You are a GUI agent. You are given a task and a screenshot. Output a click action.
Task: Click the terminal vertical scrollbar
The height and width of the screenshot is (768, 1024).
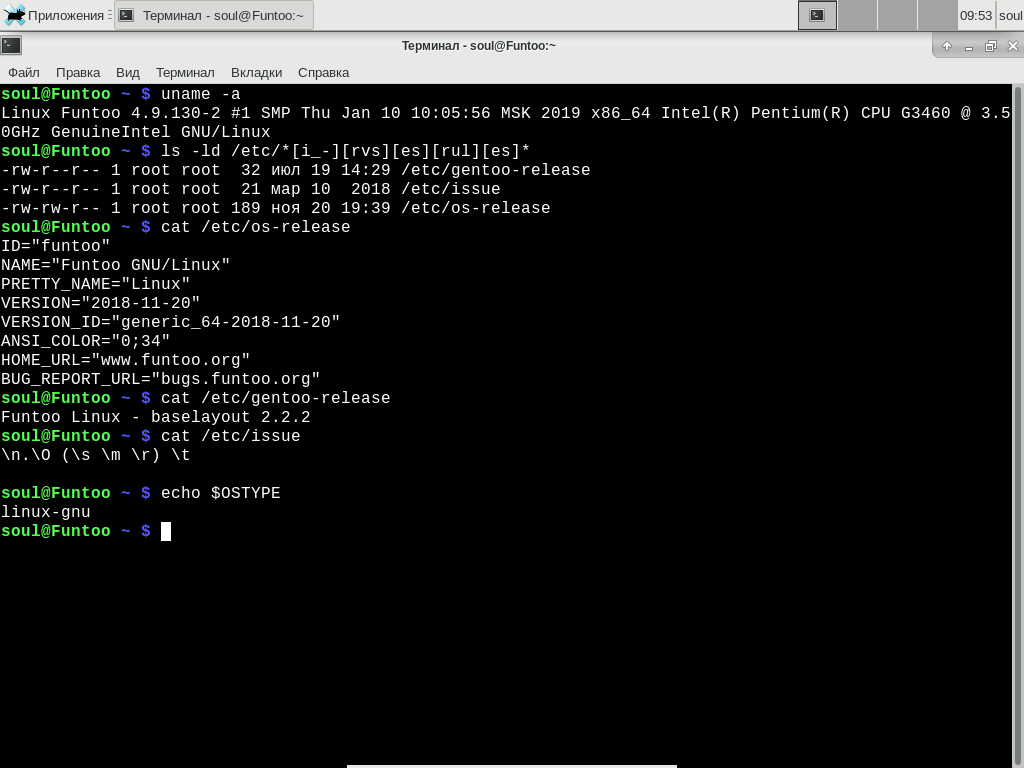tap(1017, 426)
